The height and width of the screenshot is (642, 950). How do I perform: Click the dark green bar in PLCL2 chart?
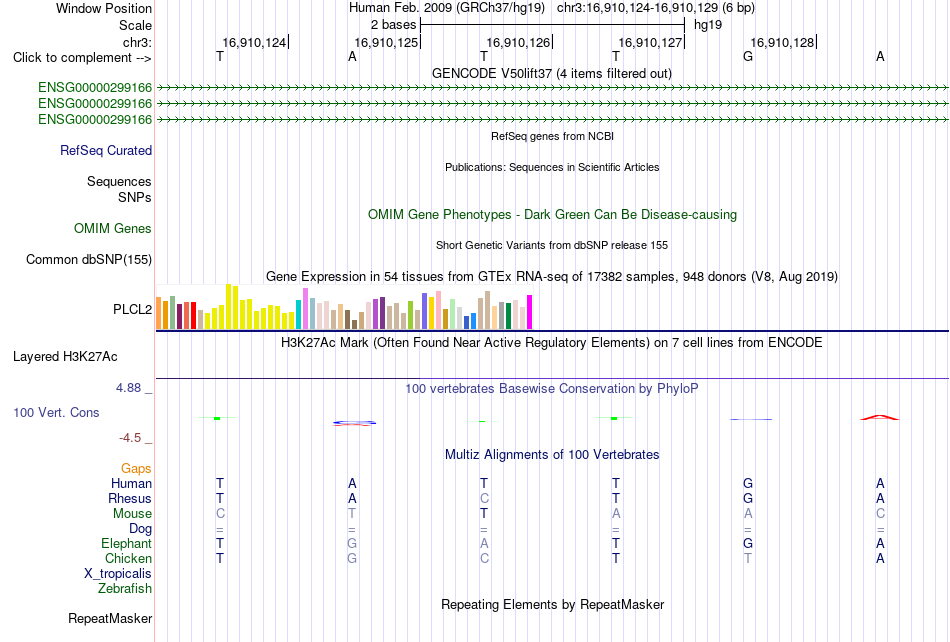(508, 316)
